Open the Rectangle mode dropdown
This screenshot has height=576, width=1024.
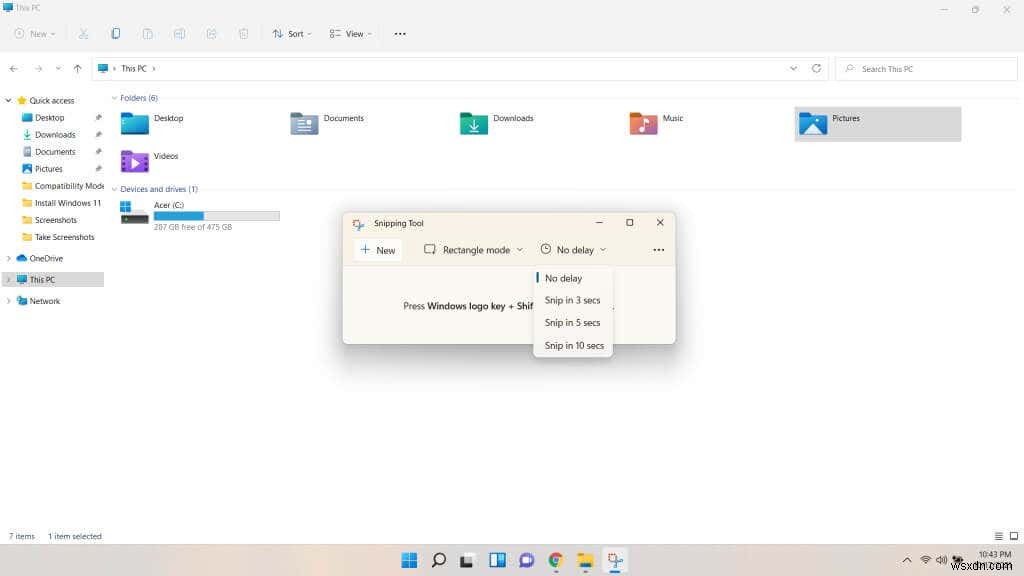[x=472, y=249]
